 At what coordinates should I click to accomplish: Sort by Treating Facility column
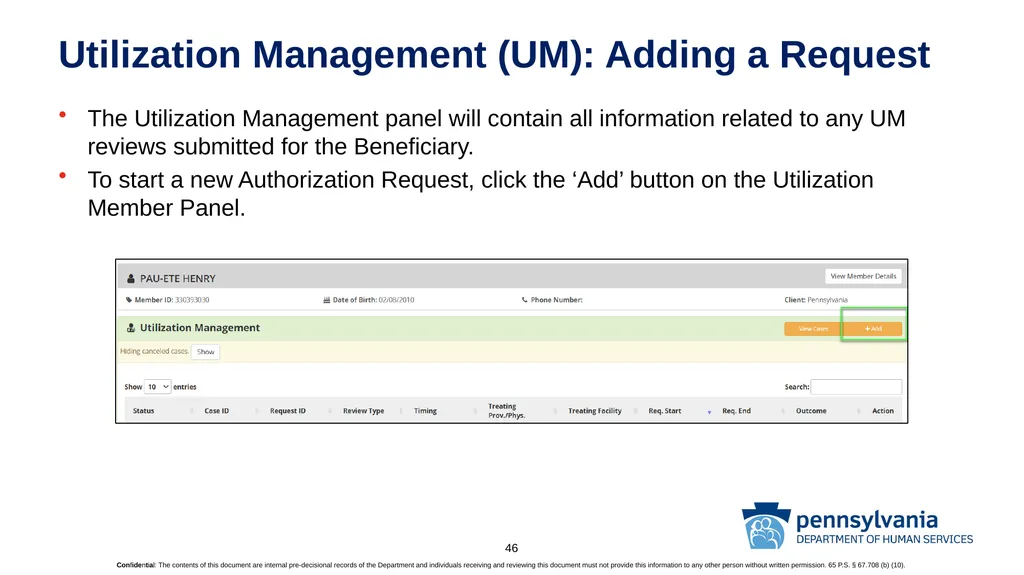pyautogui.click(x=595, y=411)
